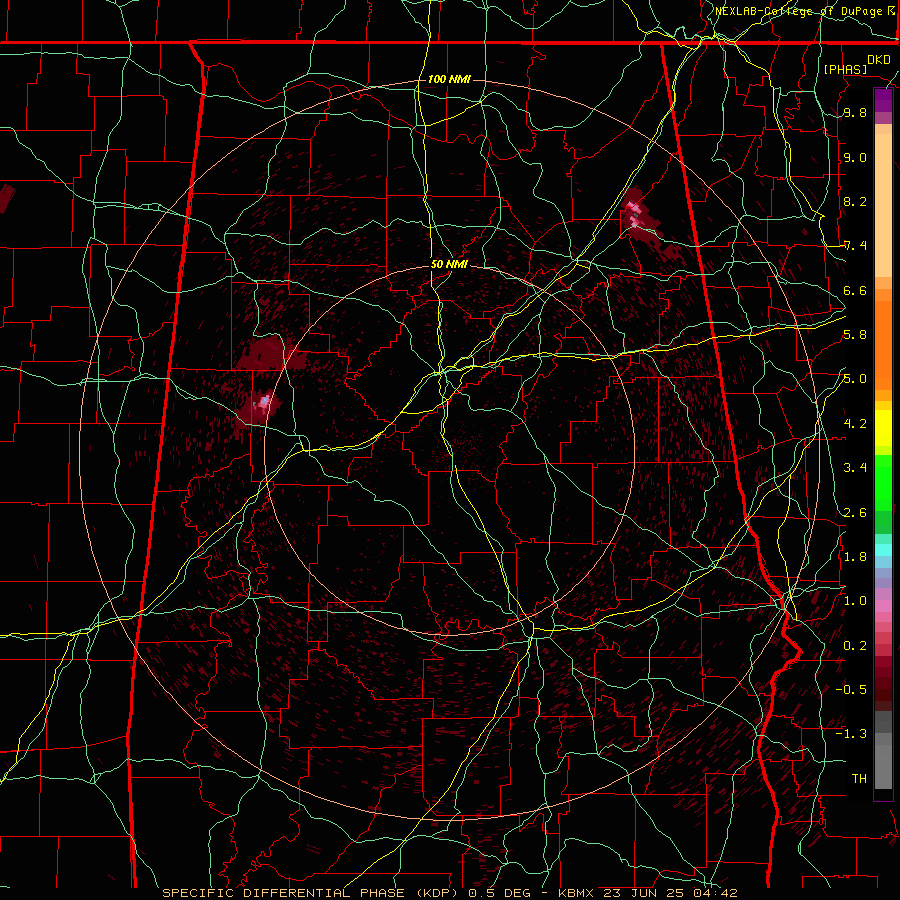Click the KBMX station identifier in the caption
This screenshot has height=900, width=900.
(577, 893)
